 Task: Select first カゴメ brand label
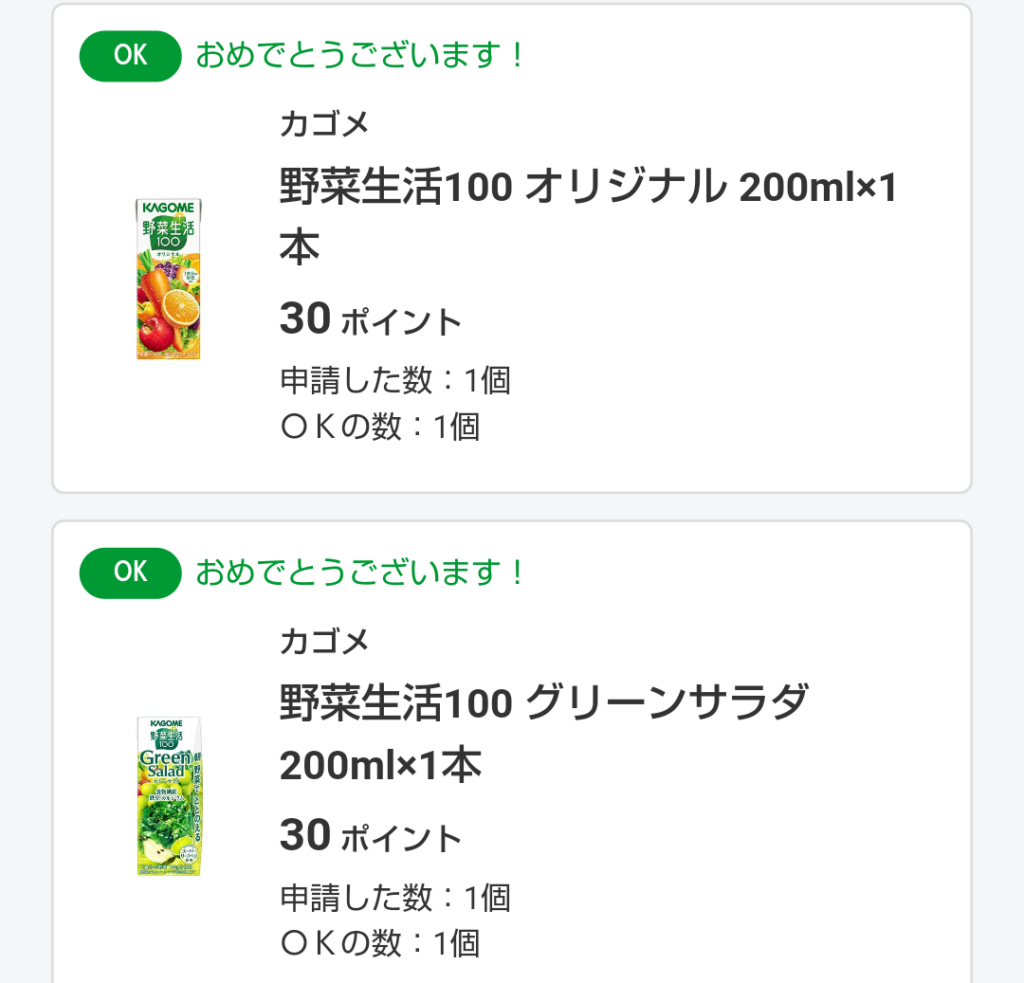tap(325, 125)
